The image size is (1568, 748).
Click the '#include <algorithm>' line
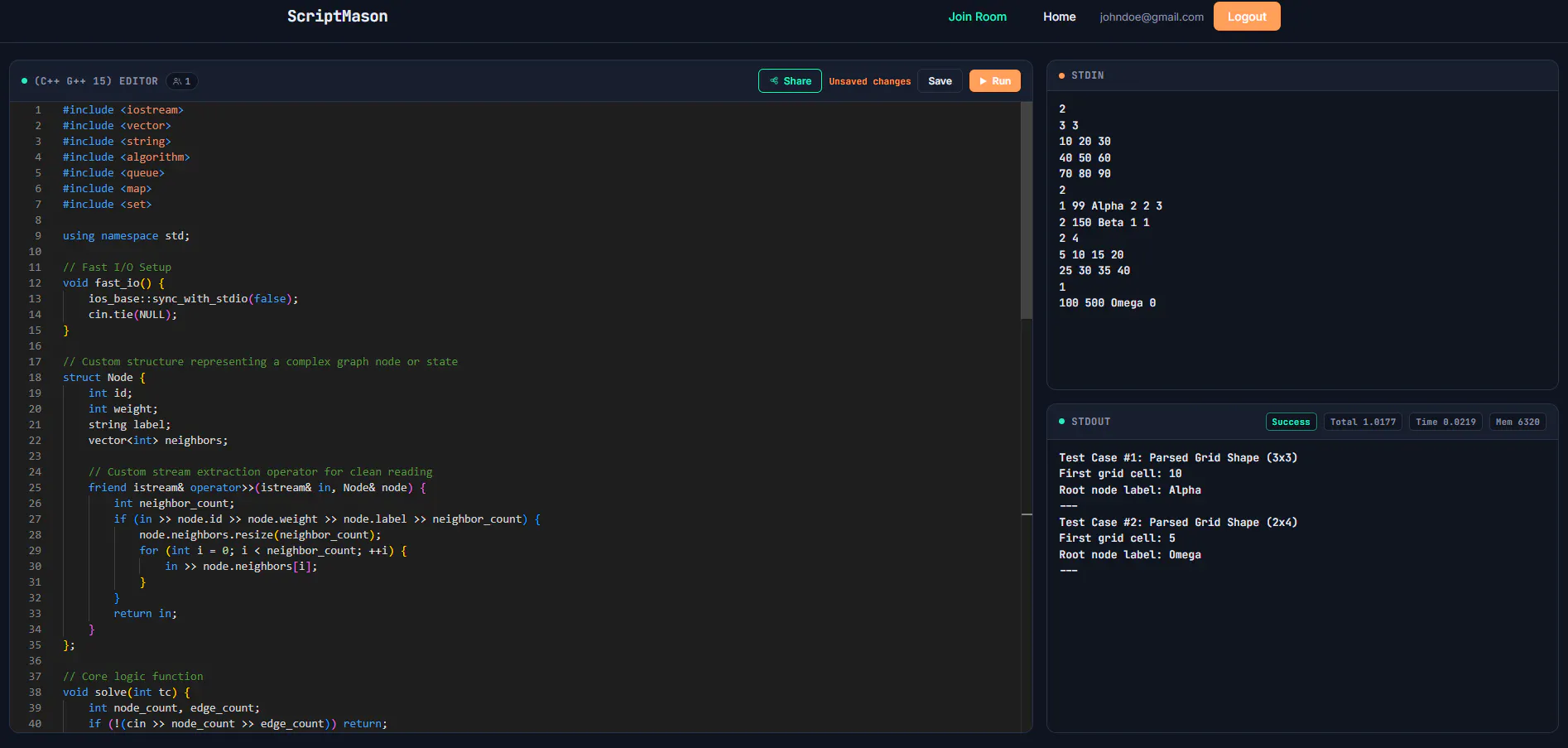pyautogui.click(x=127, y=157)
